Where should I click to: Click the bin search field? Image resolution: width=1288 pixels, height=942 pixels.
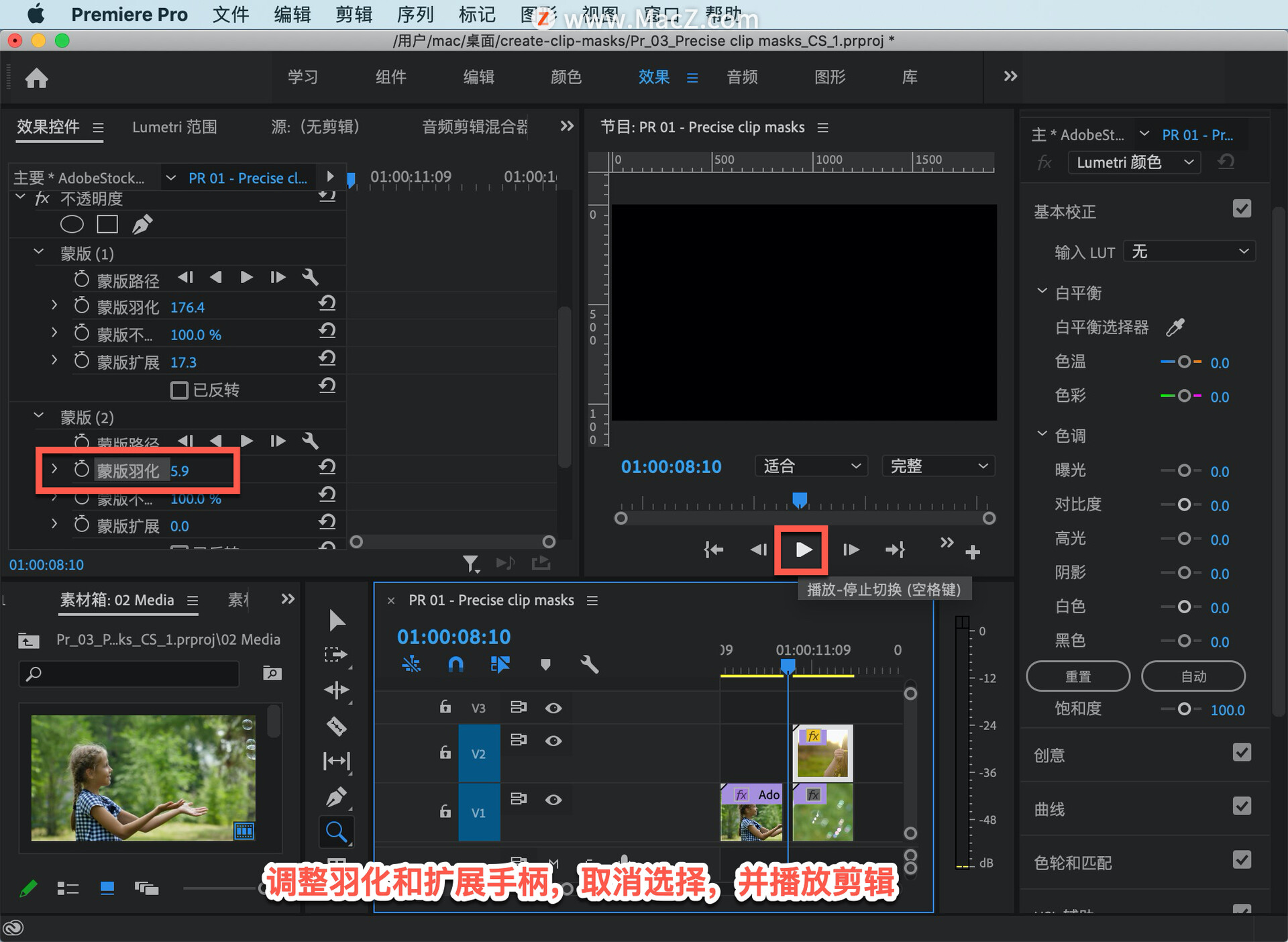(129, 673)
